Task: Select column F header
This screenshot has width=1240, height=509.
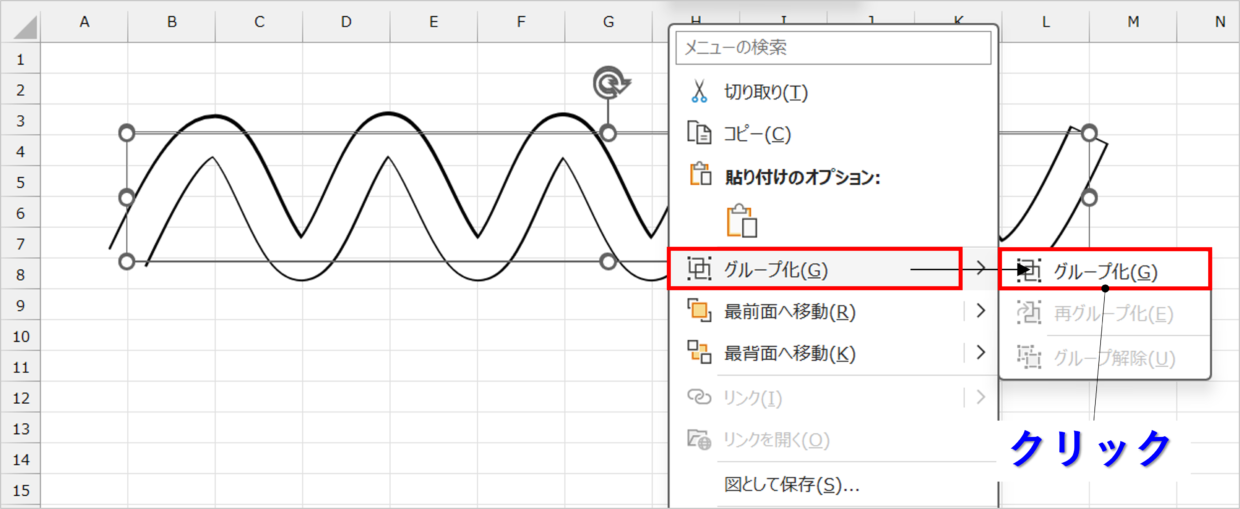Action: click(x=521, y=21)
